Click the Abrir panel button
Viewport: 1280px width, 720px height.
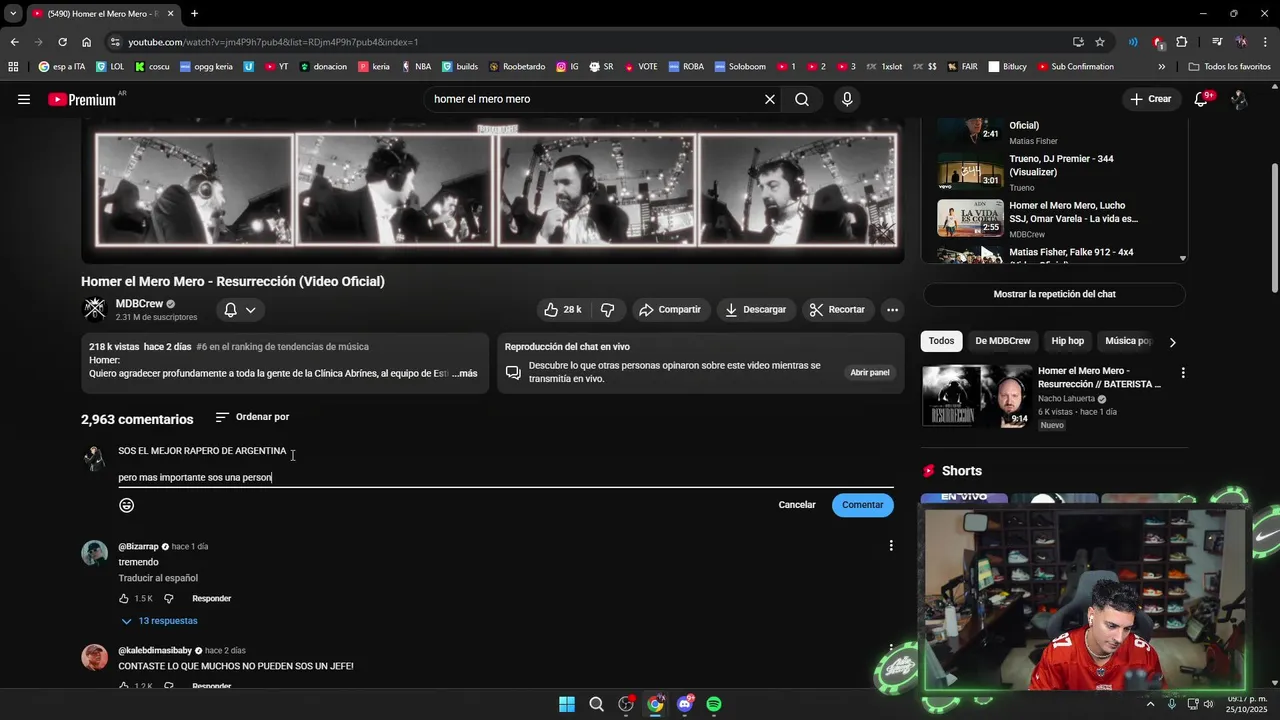(x=870, y=373)
